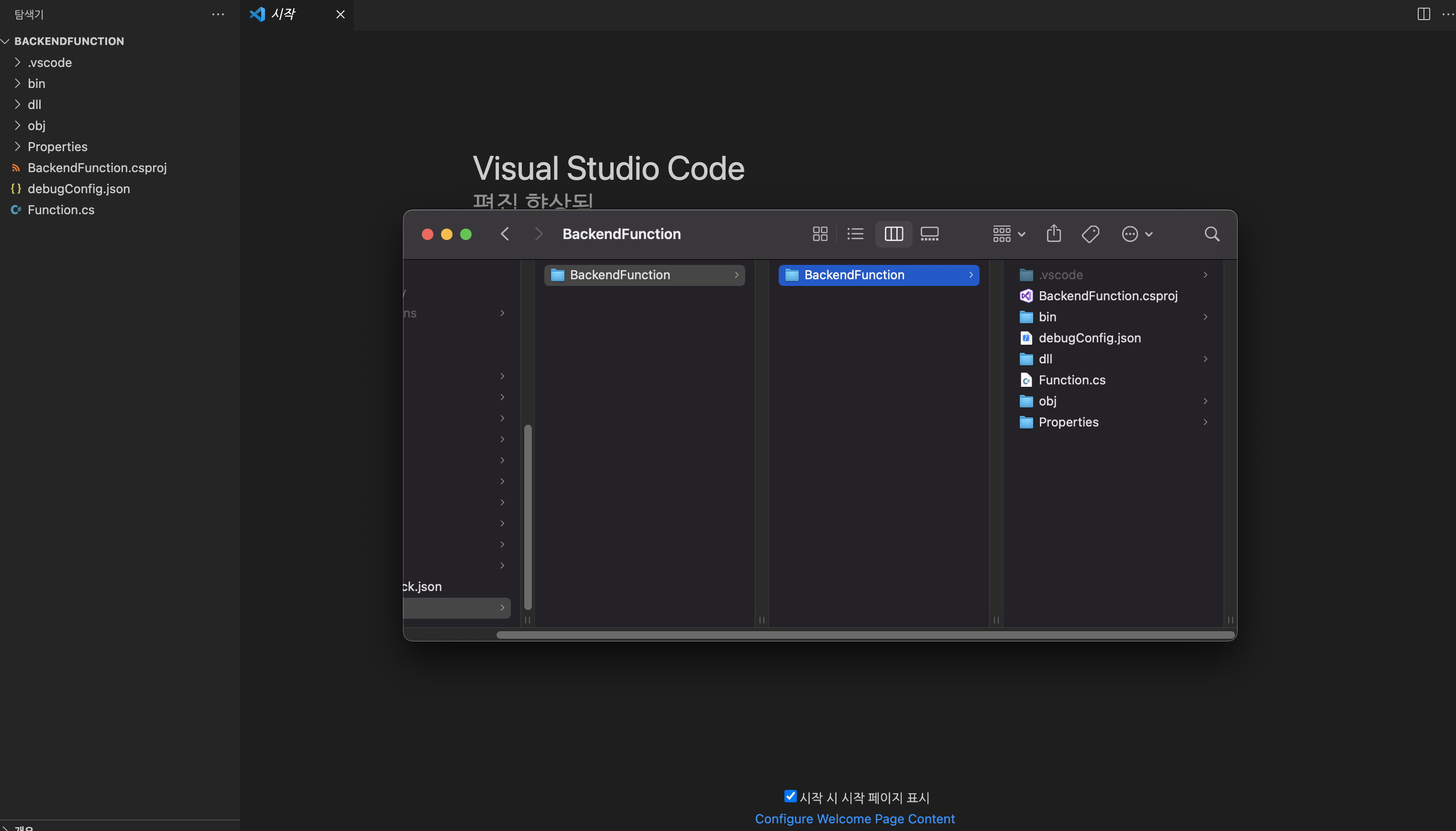Image resolution: width=1456 pixels, height=831 pixels.
Task: Click the Finder share icon
Action: coord(1054,233)
